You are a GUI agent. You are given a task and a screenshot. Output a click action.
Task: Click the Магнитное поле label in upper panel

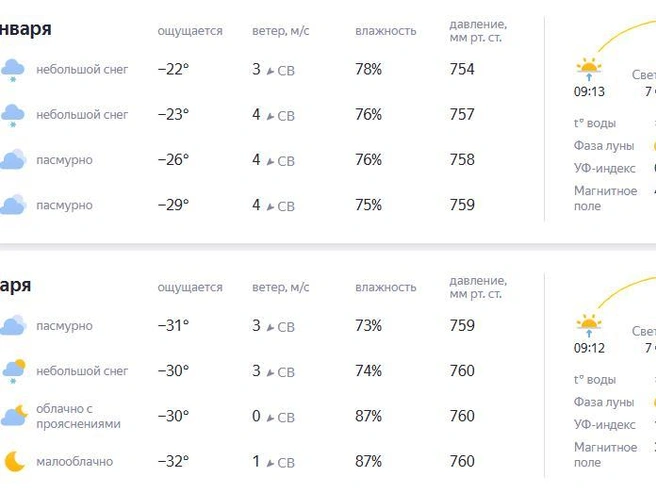(605, 198)
